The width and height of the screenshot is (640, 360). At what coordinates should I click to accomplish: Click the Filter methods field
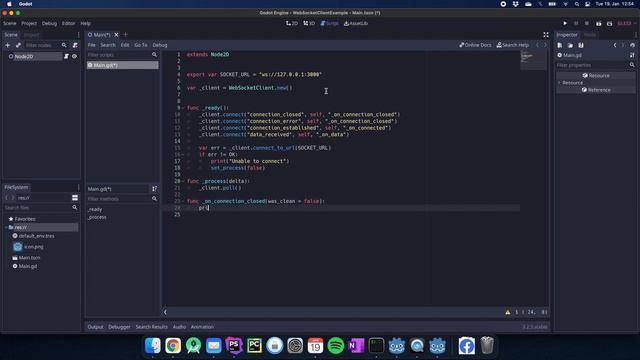pyautogui.click(x=122, y=199)
